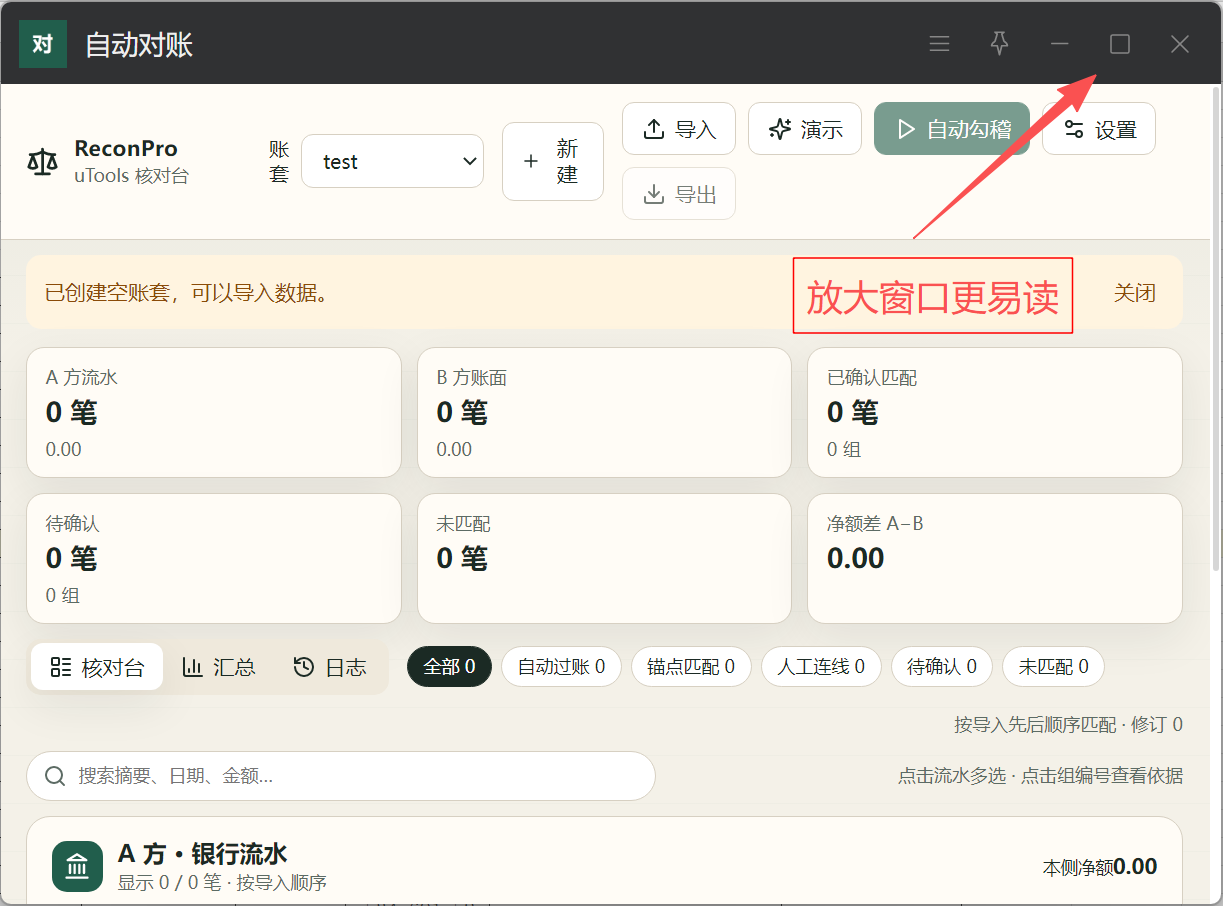This screenshot has width=1223, height=906.
Task: Click the 导出 export button
Action: click(x=679, y=194)
